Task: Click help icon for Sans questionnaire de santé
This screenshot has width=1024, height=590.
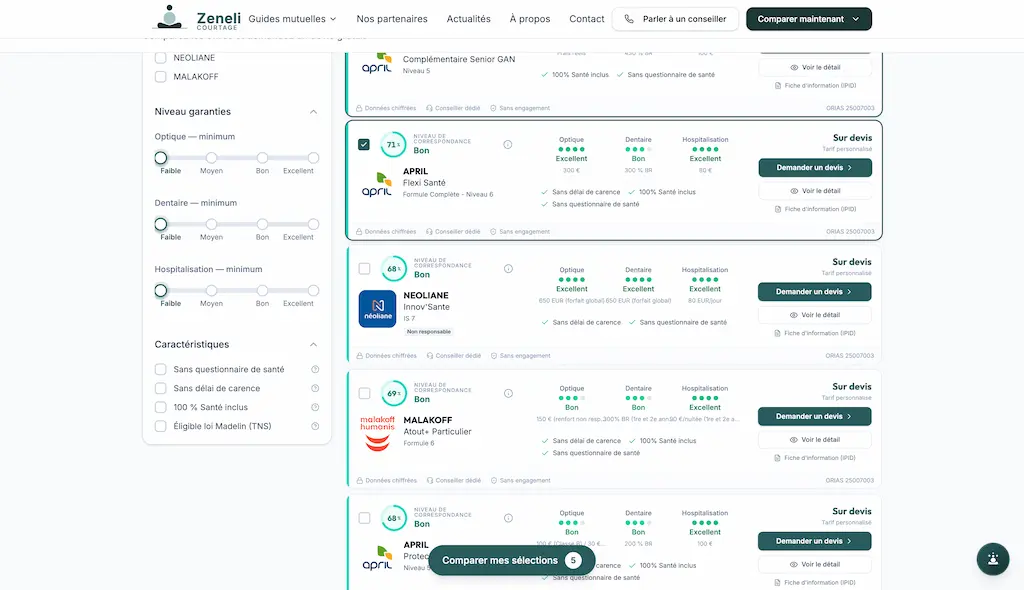Action: pyautogui.click(x=315, y=369)
